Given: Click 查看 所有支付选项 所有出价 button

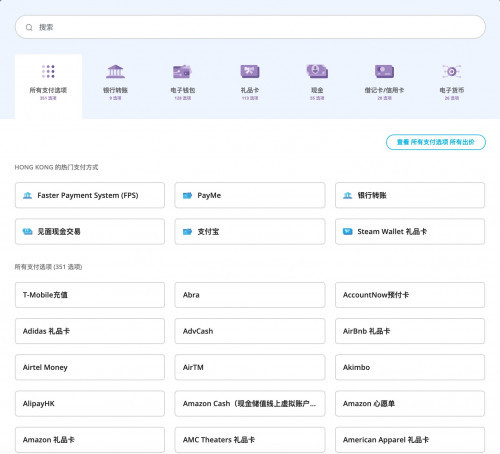Looking at the screenshot, I should [436, 142].
